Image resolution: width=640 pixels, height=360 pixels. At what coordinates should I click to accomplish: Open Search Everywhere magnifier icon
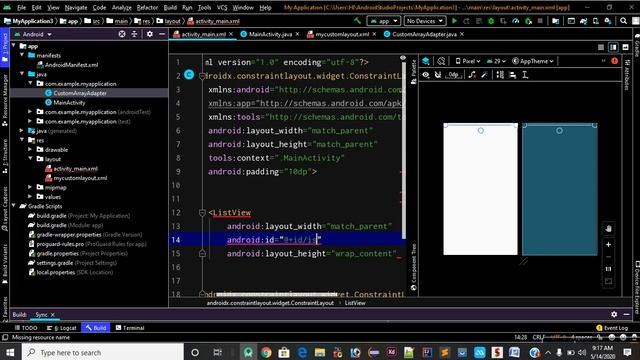623,21
